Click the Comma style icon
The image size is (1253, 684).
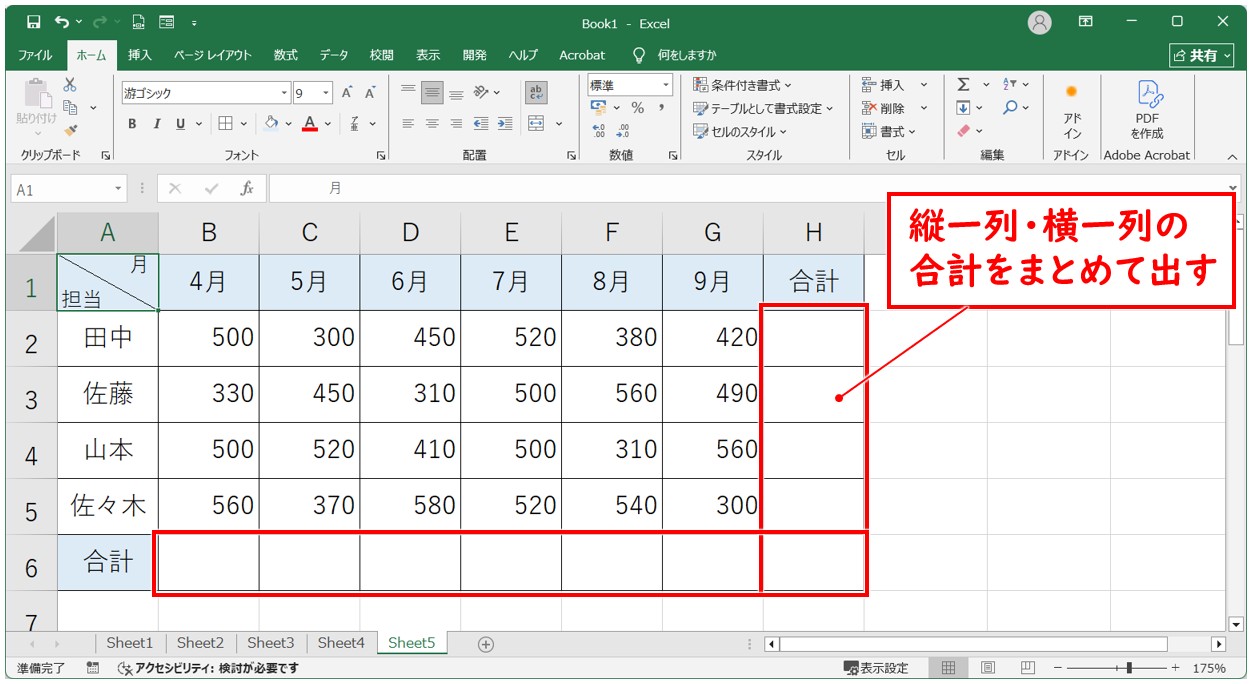pos(661,108)
